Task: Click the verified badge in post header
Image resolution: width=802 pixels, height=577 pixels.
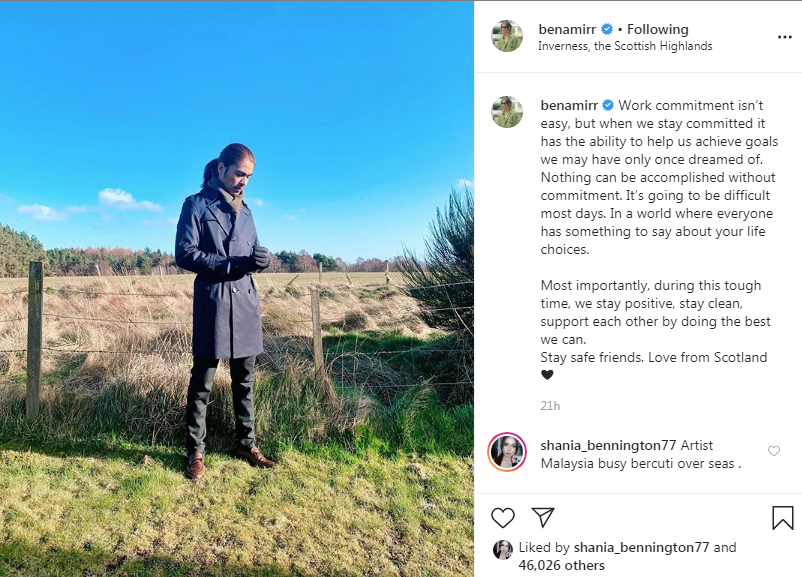Action: click(607, 29)
